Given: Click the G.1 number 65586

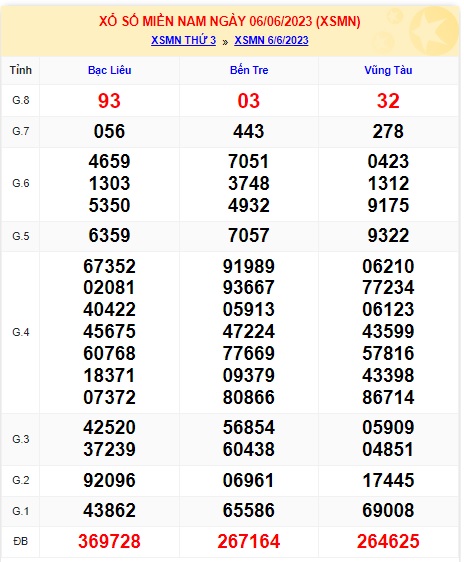Looking at the screenshot, I should coord(249,511).
